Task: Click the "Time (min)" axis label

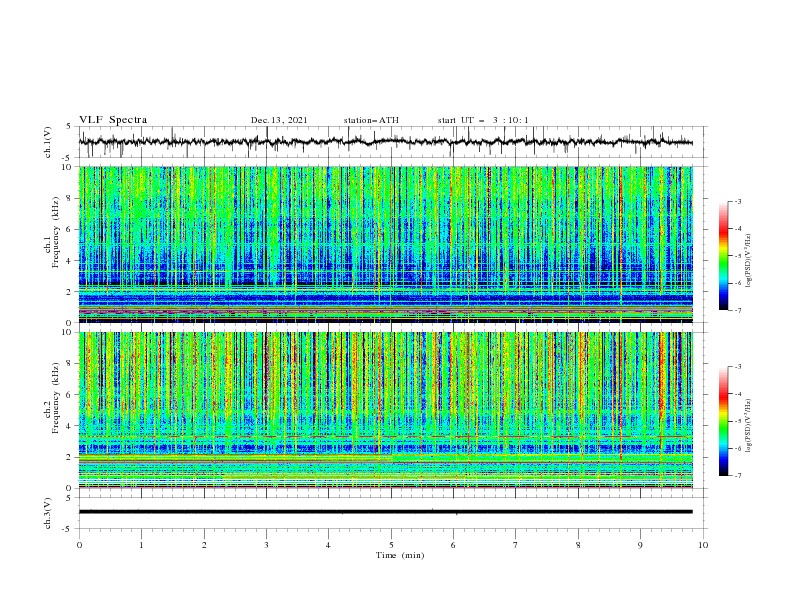Action: pyautogui.click(x=400, y=555)
